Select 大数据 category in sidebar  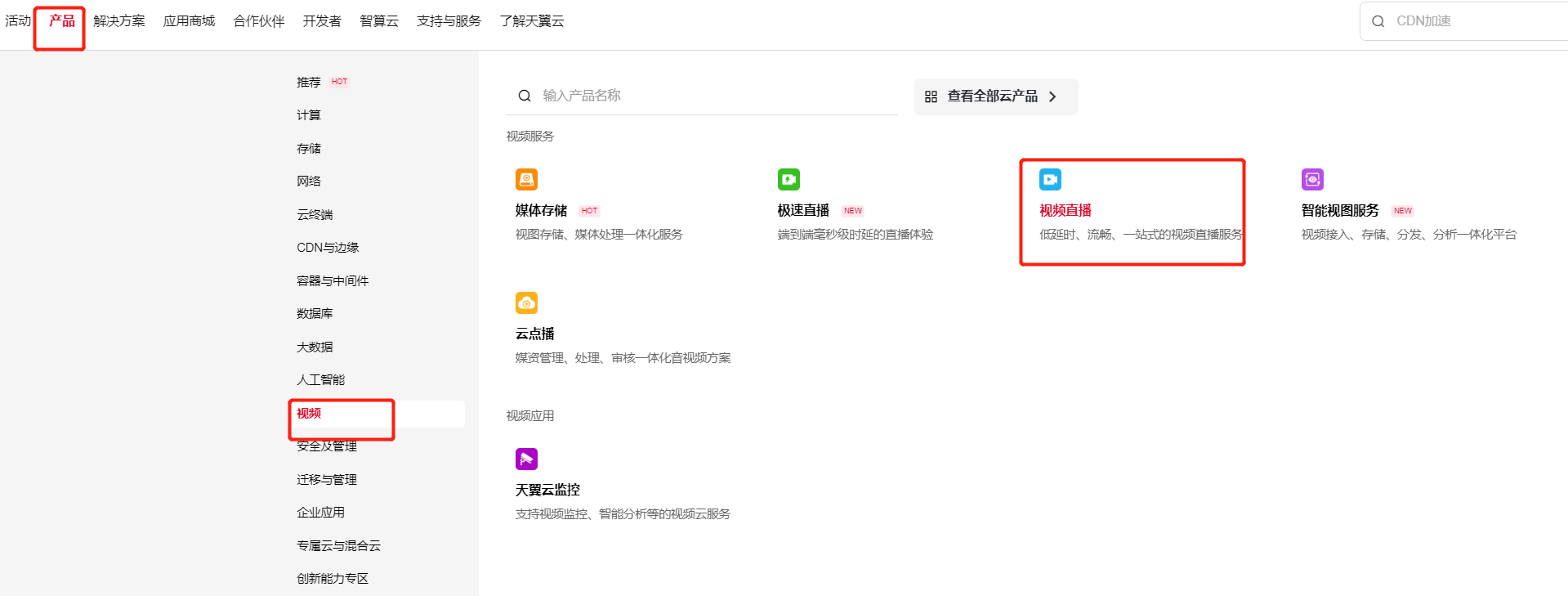(x=315, y=347)
